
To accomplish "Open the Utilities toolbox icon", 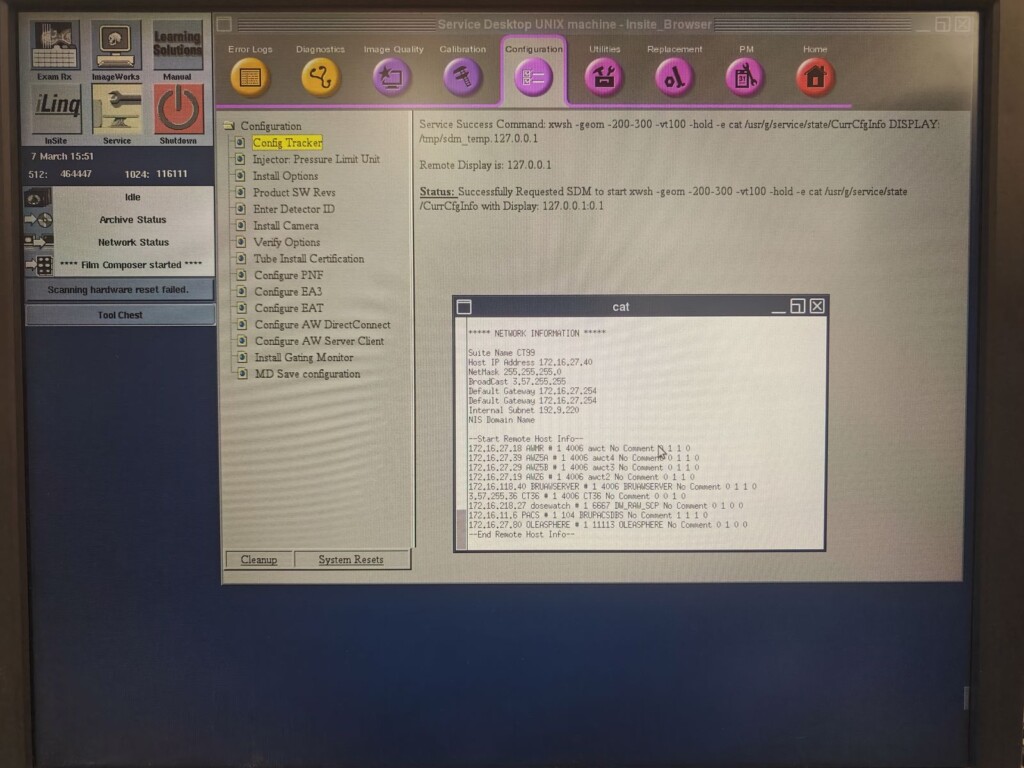I will (x=604, y=77).
